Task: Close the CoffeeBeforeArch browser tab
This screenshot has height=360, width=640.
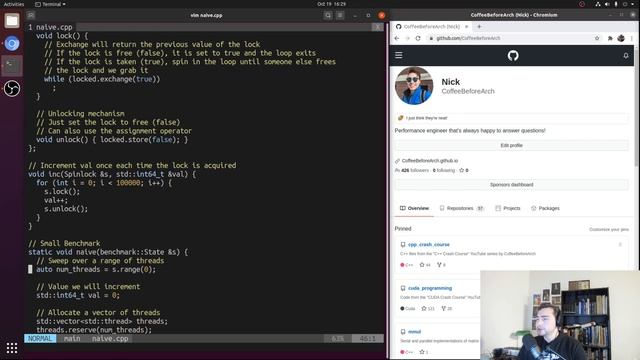Action: 467,27
